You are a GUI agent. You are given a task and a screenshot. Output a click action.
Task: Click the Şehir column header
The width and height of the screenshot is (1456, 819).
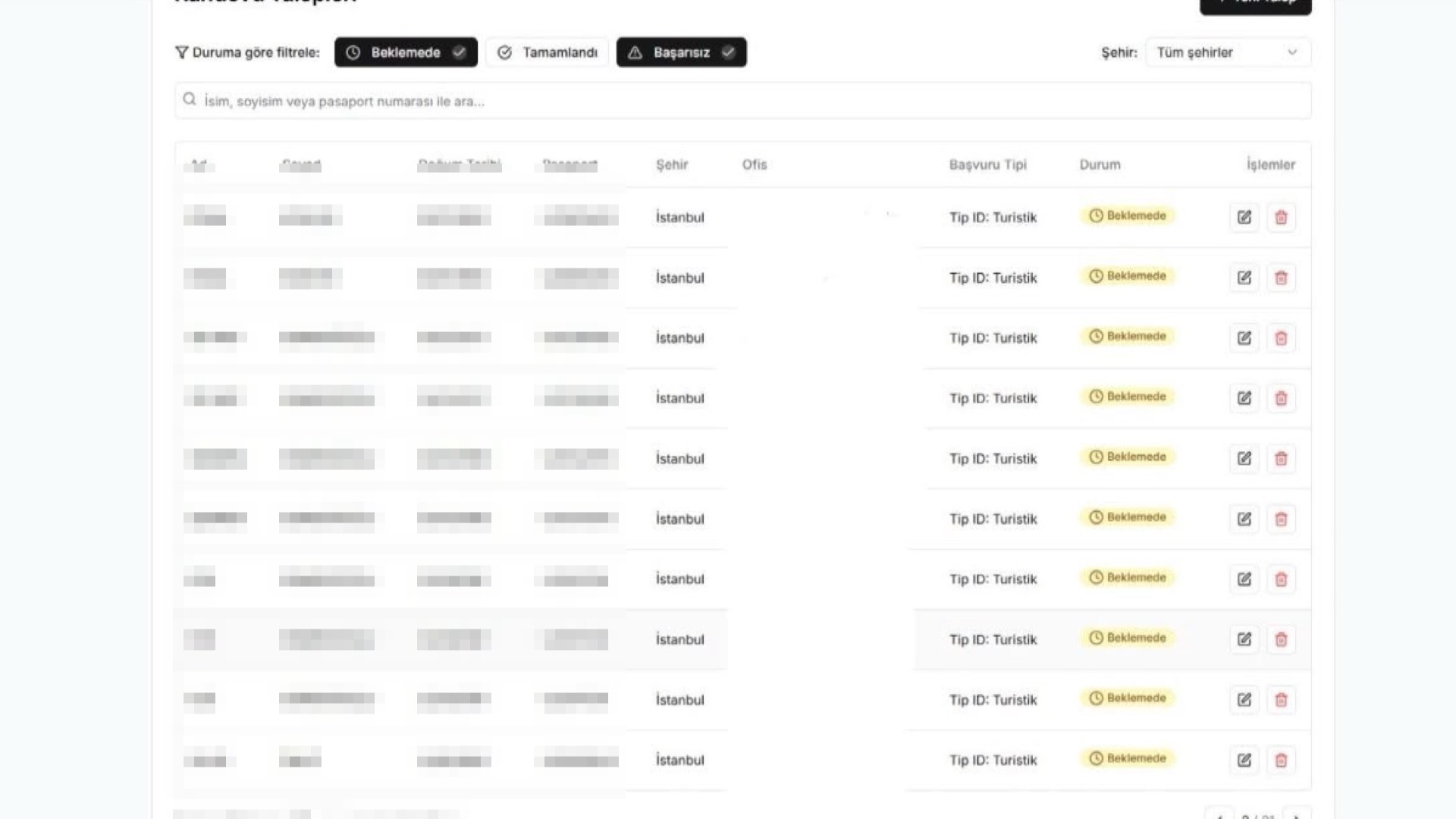pyautogui.click(x=672, y=165)
